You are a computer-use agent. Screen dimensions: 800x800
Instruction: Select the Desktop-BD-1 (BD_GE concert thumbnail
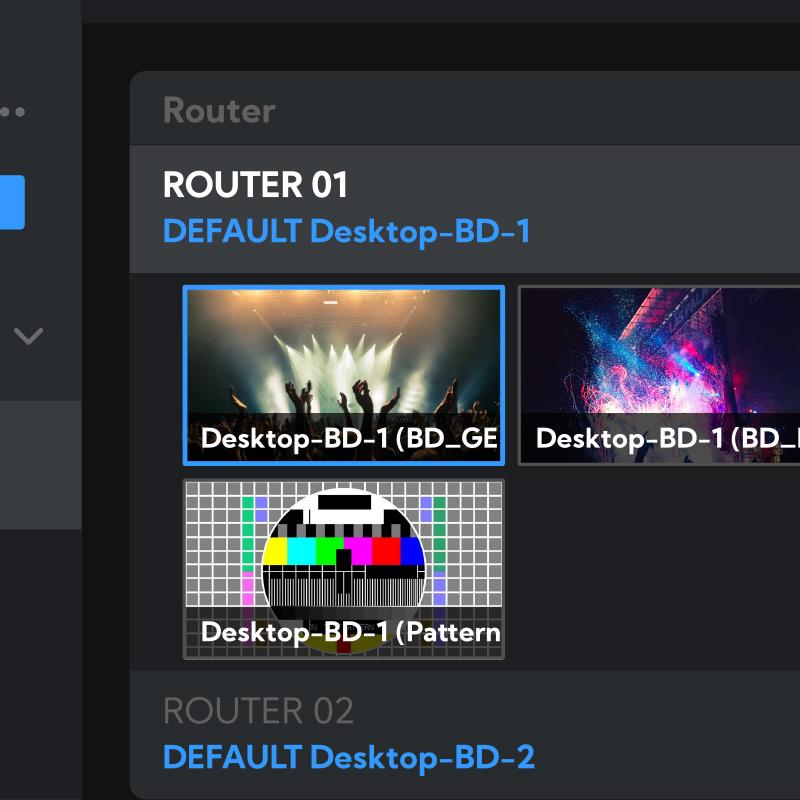343,376
